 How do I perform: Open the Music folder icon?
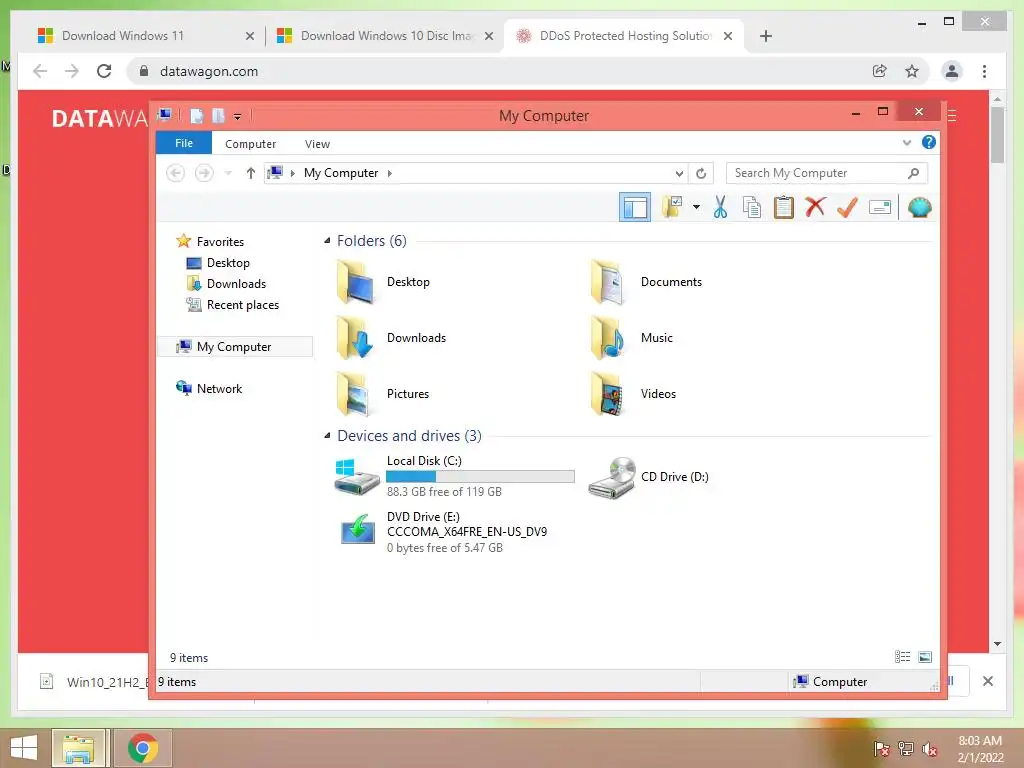pyautogui.click(x=609, y=338)
